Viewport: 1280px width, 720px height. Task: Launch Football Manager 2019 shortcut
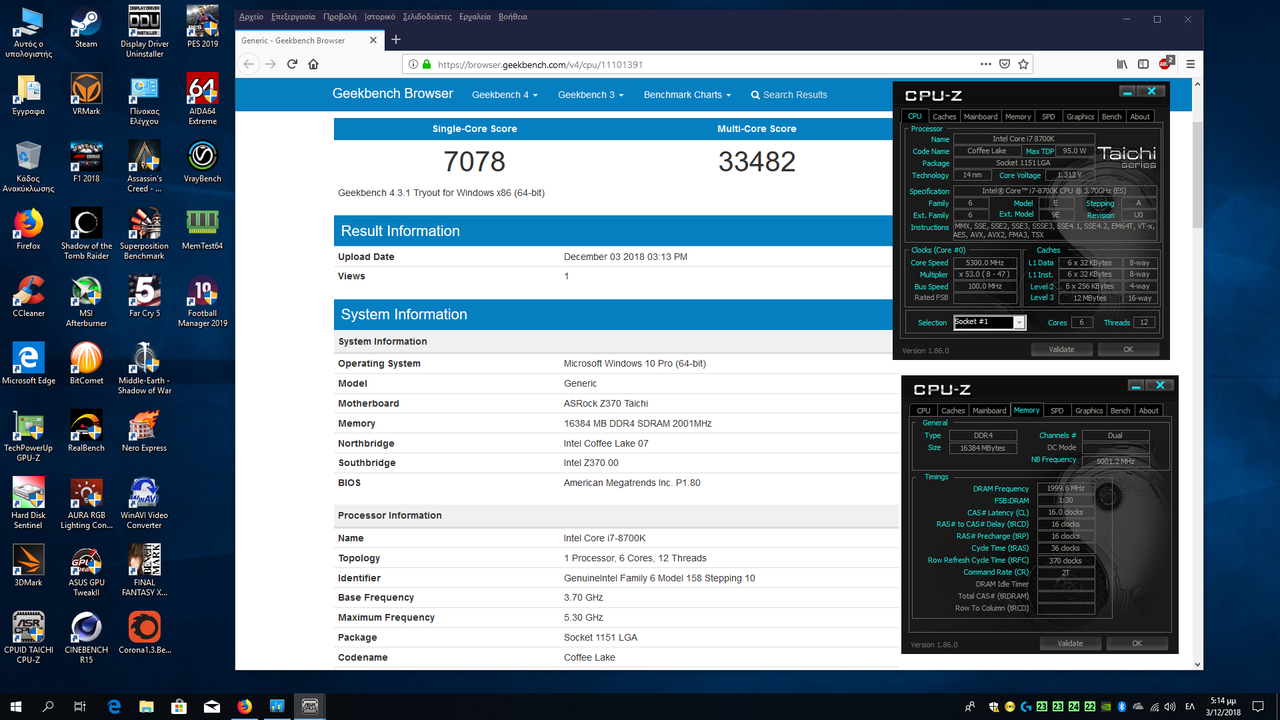click(x=203, y=300)
